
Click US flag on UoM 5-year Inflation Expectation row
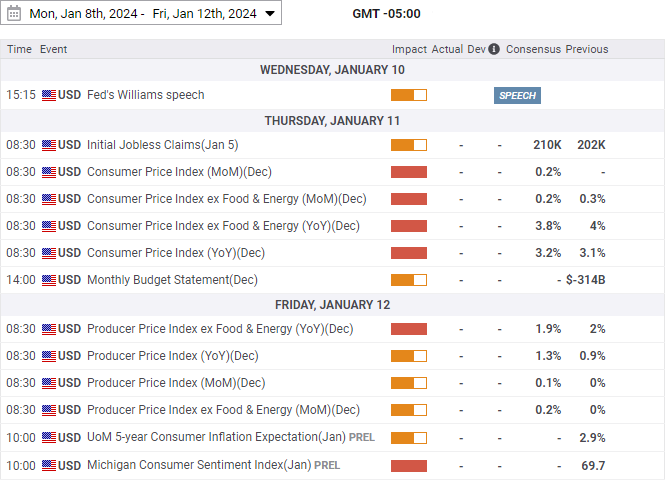[x=49, y=438]
